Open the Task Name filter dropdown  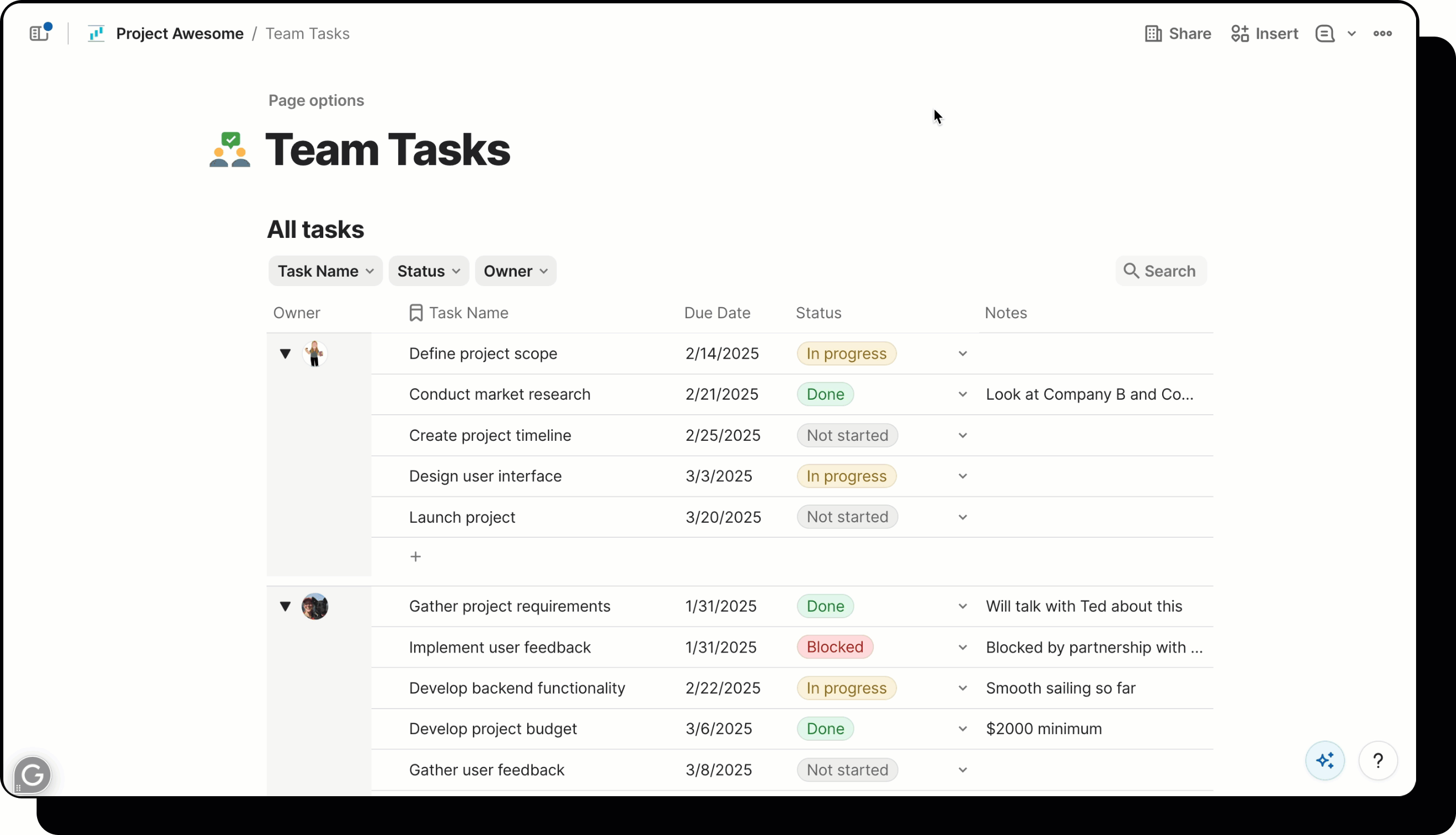coord(325,271)
